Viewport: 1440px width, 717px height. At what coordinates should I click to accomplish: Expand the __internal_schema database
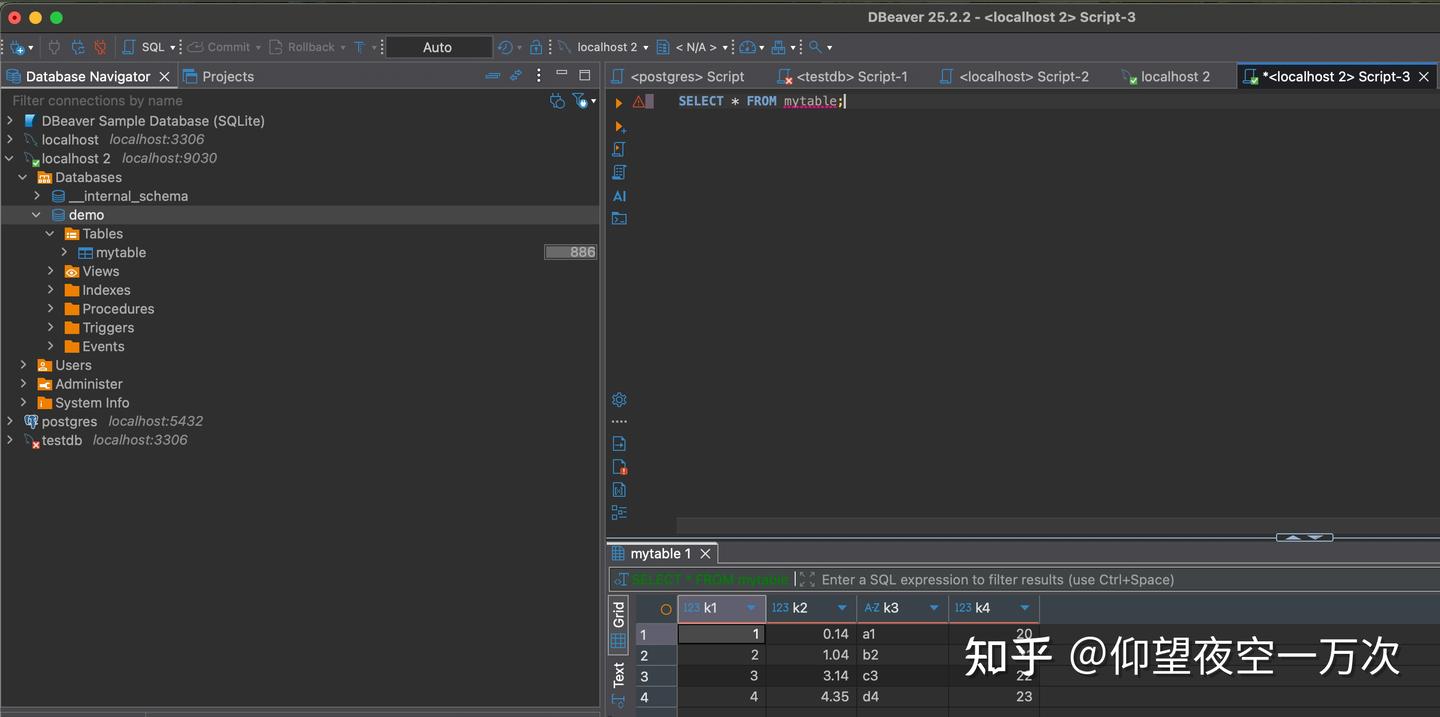click(x=37, y=196)
